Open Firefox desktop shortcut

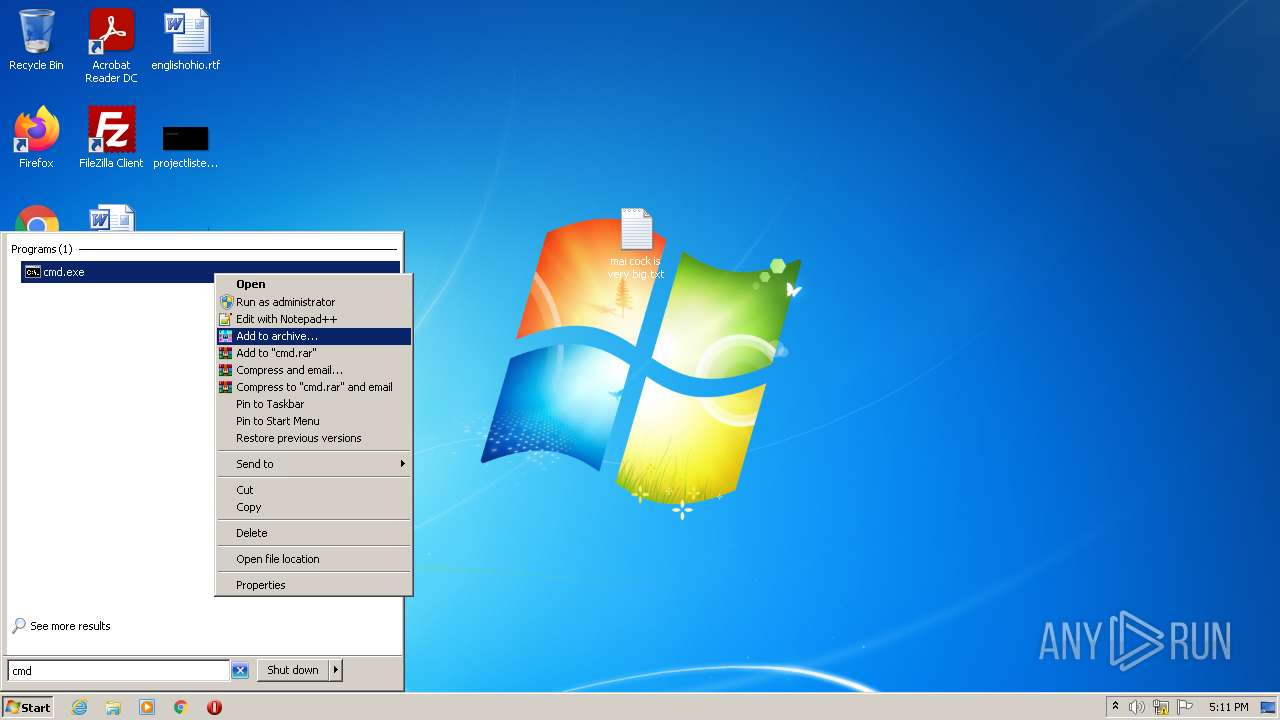coord(36,138)
